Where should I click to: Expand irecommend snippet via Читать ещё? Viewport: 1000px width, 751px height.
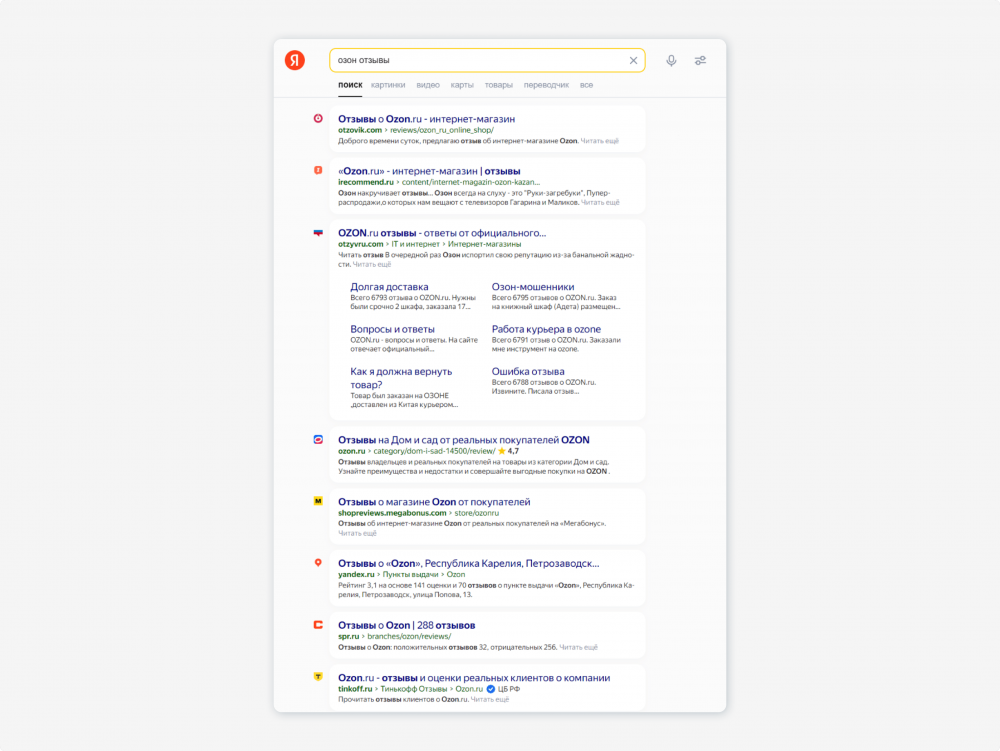coord(600,202)
